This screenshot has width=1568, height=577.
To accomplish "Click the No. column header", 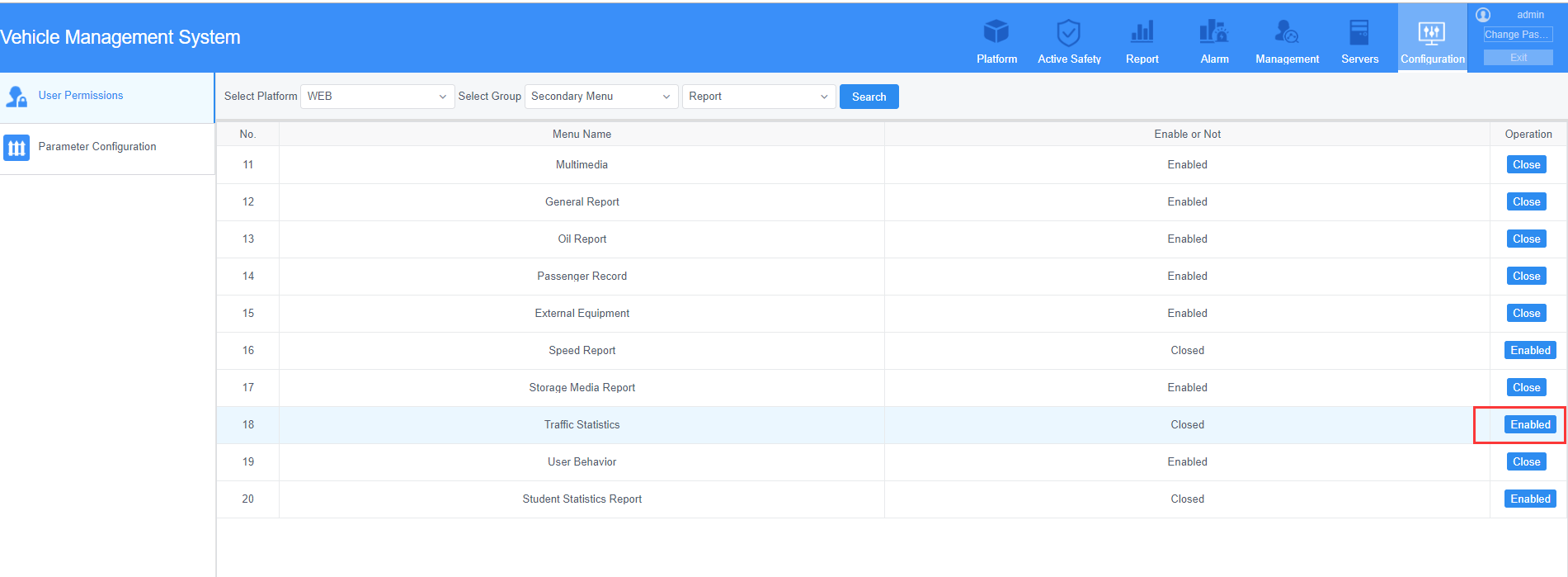I will pyautogui.click(x=247, y=135).
